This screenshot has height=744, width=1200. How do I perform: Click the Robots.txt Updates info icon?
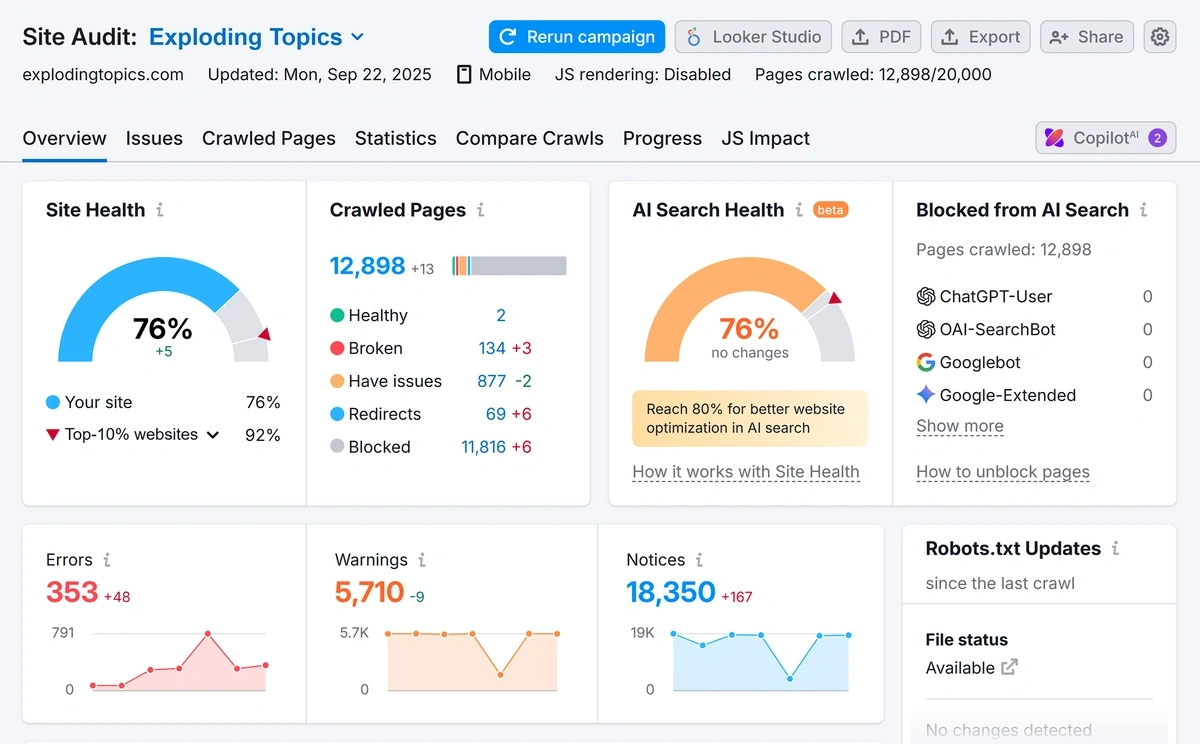(x=1115, y=549)
